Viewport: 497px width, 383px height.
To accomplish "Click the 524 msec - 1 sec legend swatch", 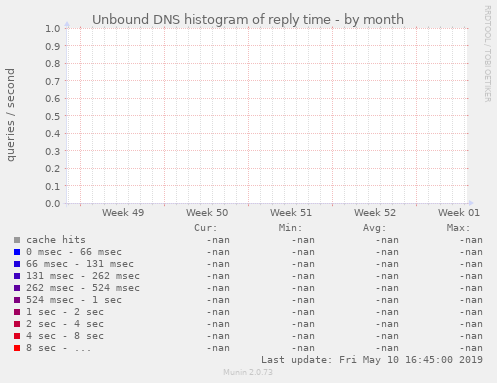I will tap(17, 300).
